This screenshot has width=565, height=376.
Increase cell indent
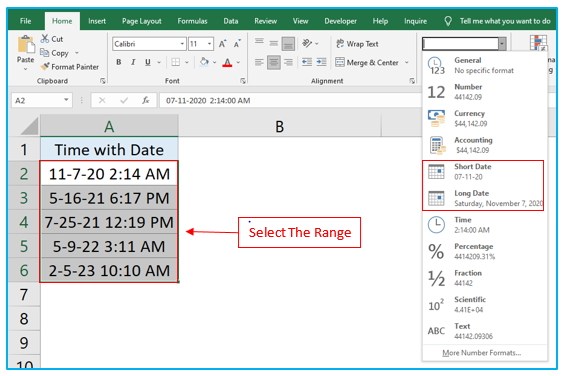(321, 62)
